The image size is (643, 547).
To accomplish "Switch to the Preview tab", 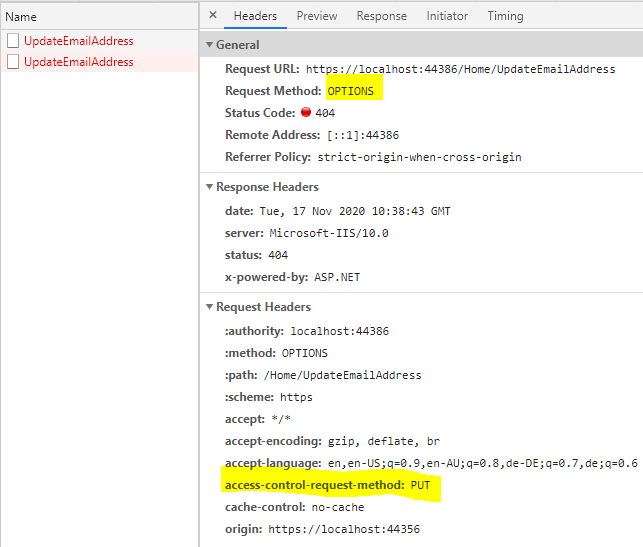I will click(317, 16).
